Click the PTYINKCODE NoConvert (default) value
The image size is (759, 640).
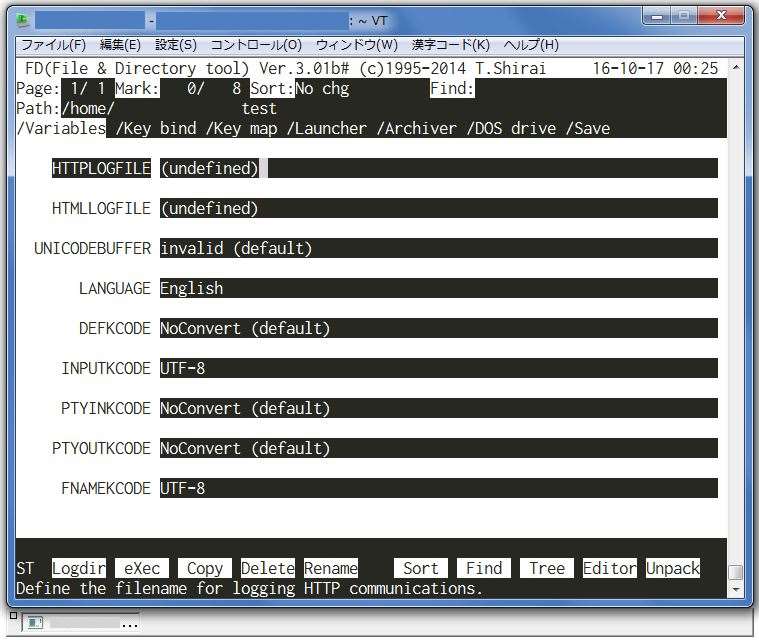(439, 408)
